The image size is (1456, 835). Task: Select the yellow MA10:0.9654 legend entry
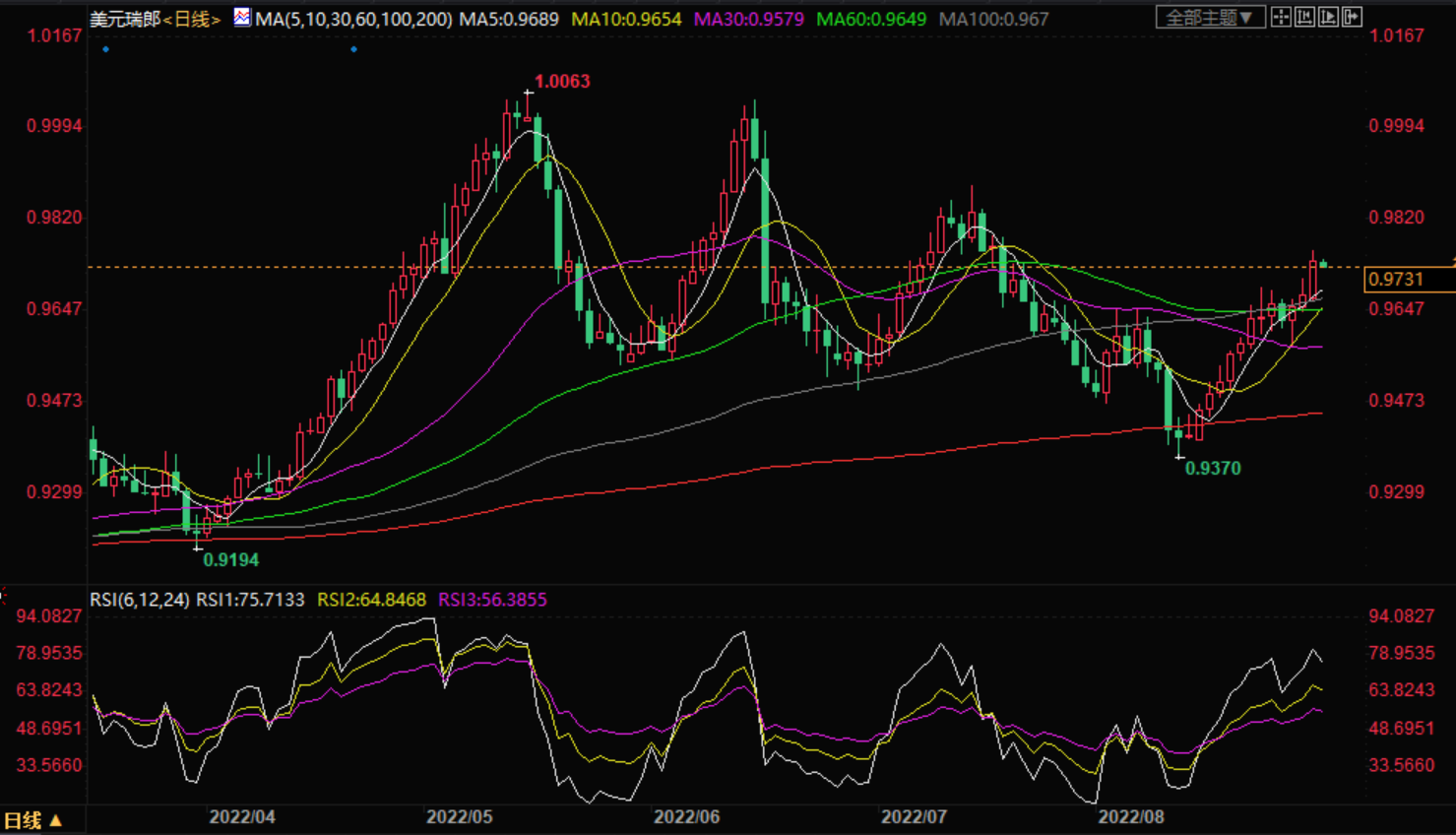tap(626, 19)
